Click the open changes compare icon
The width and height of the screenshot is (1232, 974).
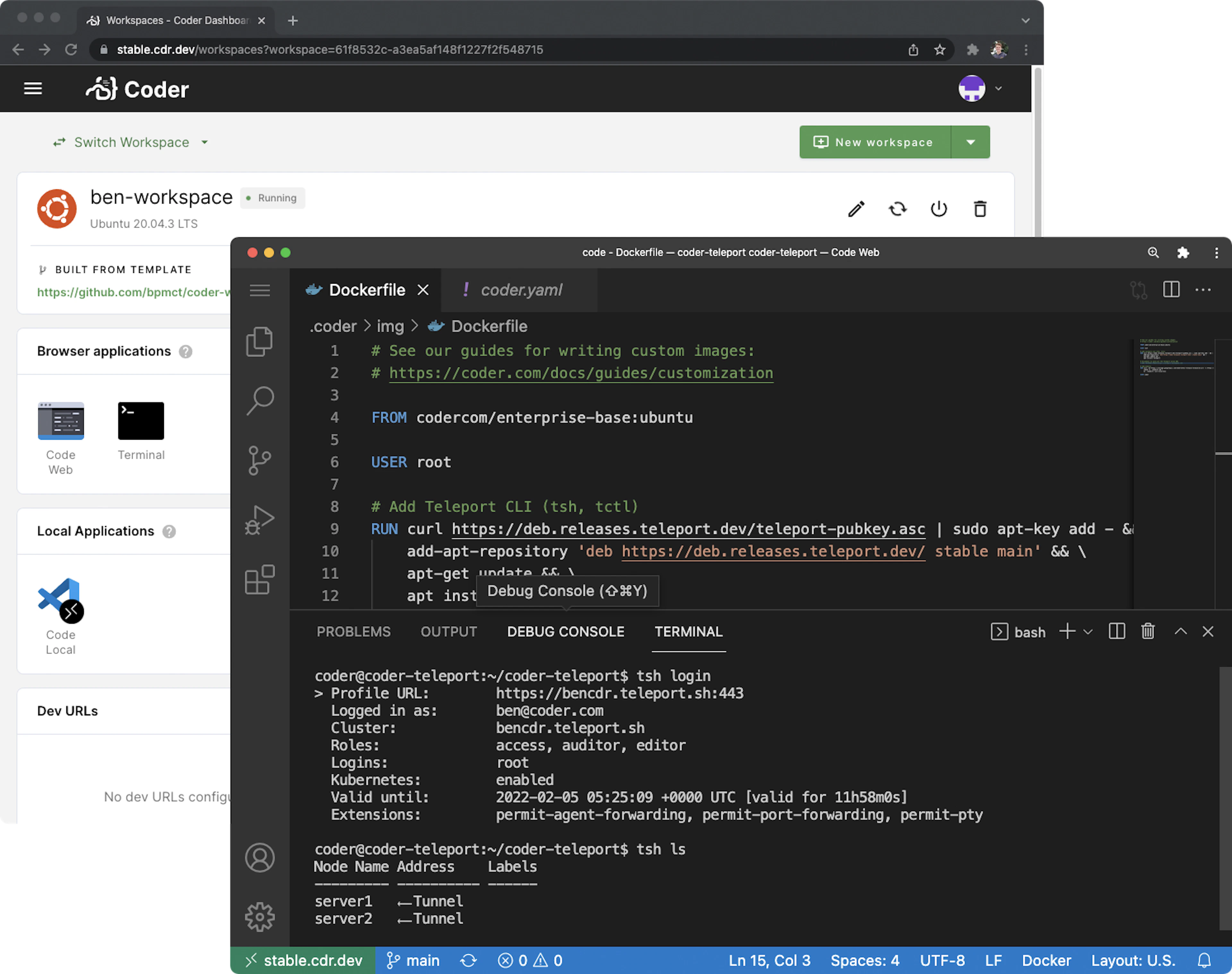coord(1139,290)
